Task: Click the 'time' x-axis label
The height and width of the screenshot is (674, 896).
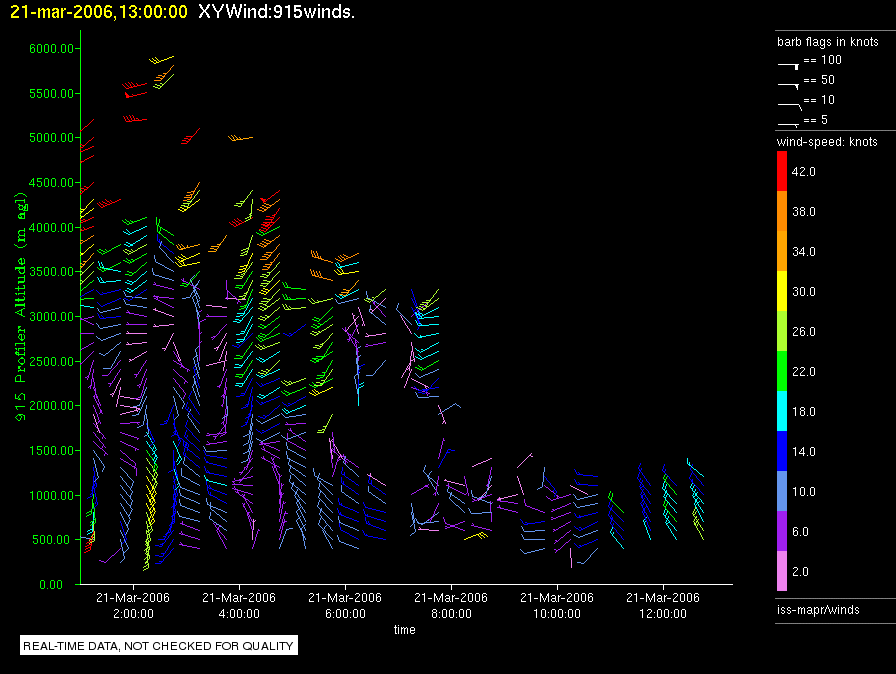Action: click(405, 629)
